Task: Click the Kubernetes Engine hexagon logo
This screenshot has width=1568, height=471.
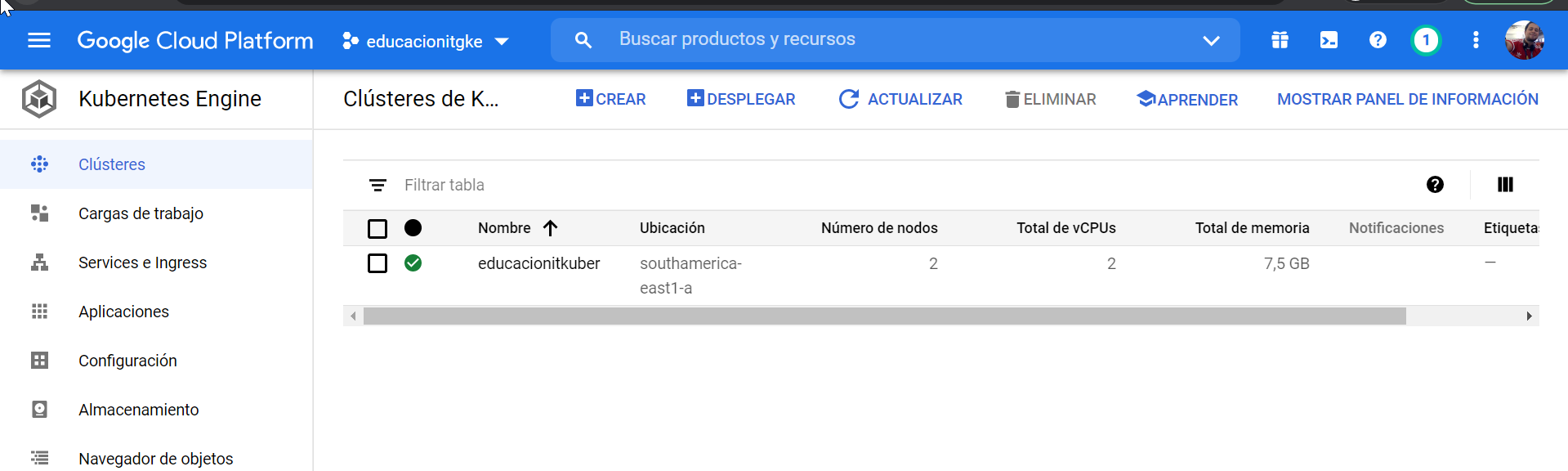Action: click(38, 99)
